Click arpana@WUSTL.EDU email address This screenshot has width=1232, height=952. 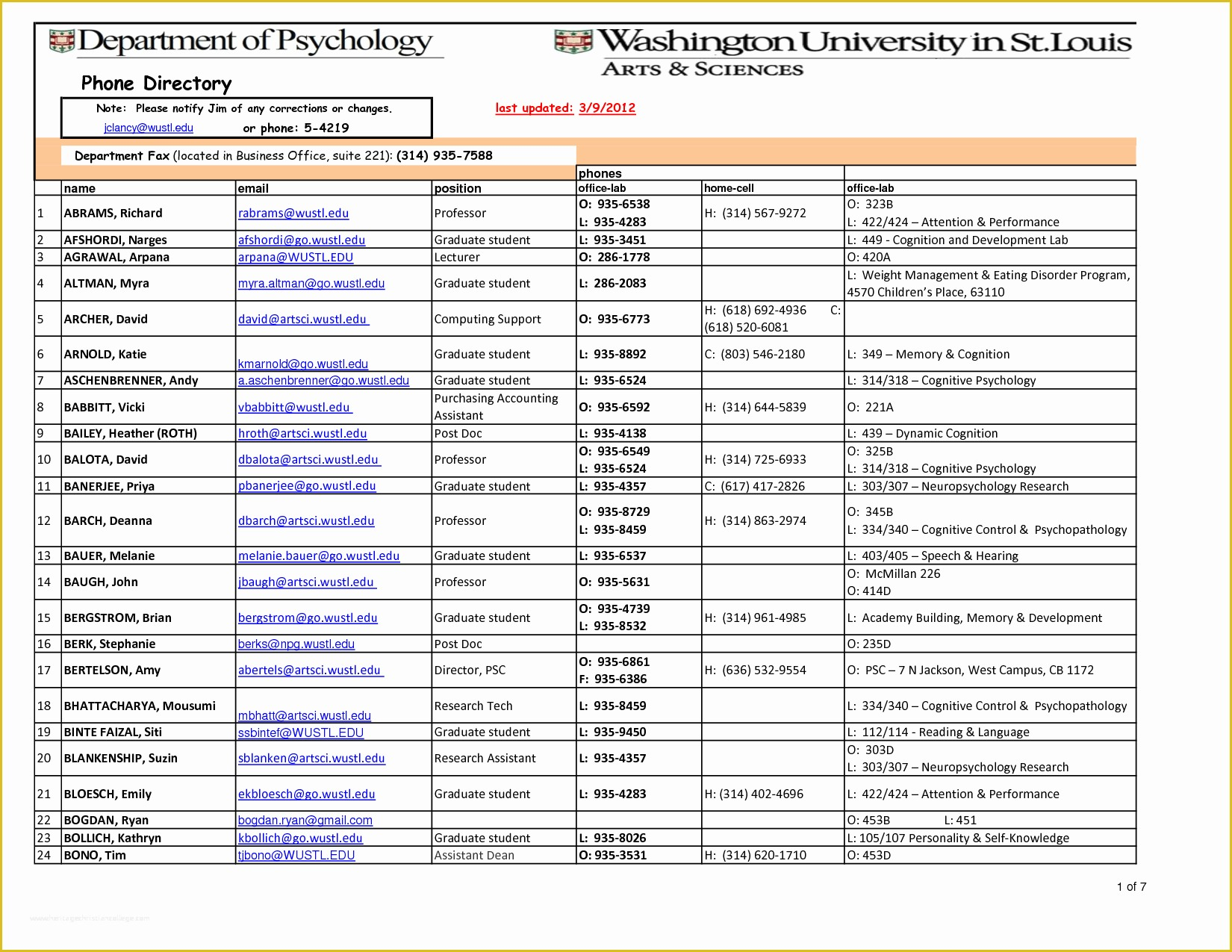click(x=296, y=257)
